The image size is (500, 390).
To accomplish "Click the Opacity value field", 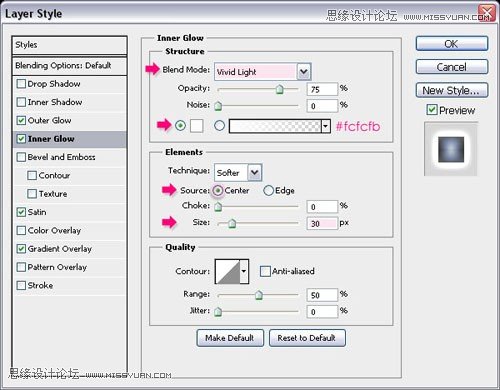I will (322, 89).
